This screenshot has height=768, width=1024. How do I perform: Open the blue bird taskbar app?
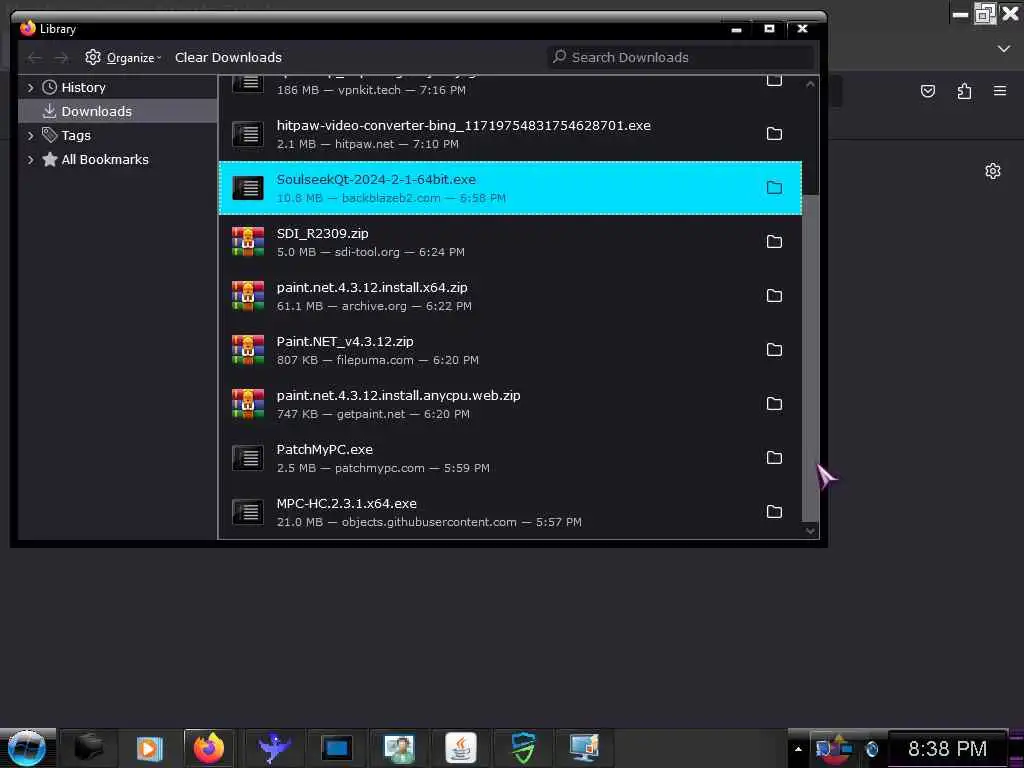click(274, 748)
